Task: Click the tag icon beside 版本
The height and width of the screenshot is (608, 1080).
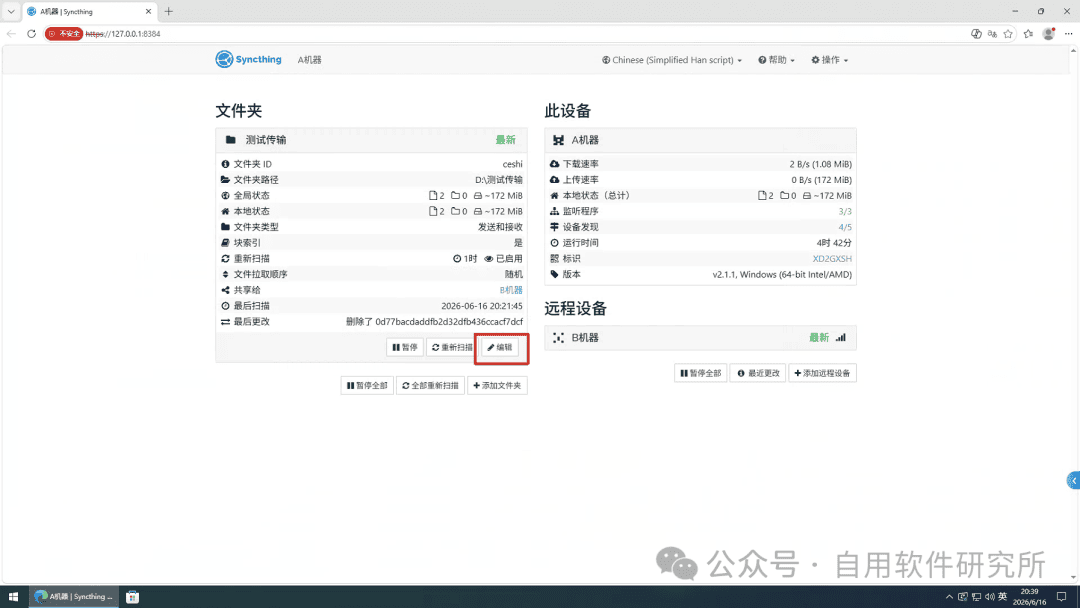Action: [554, 274]
